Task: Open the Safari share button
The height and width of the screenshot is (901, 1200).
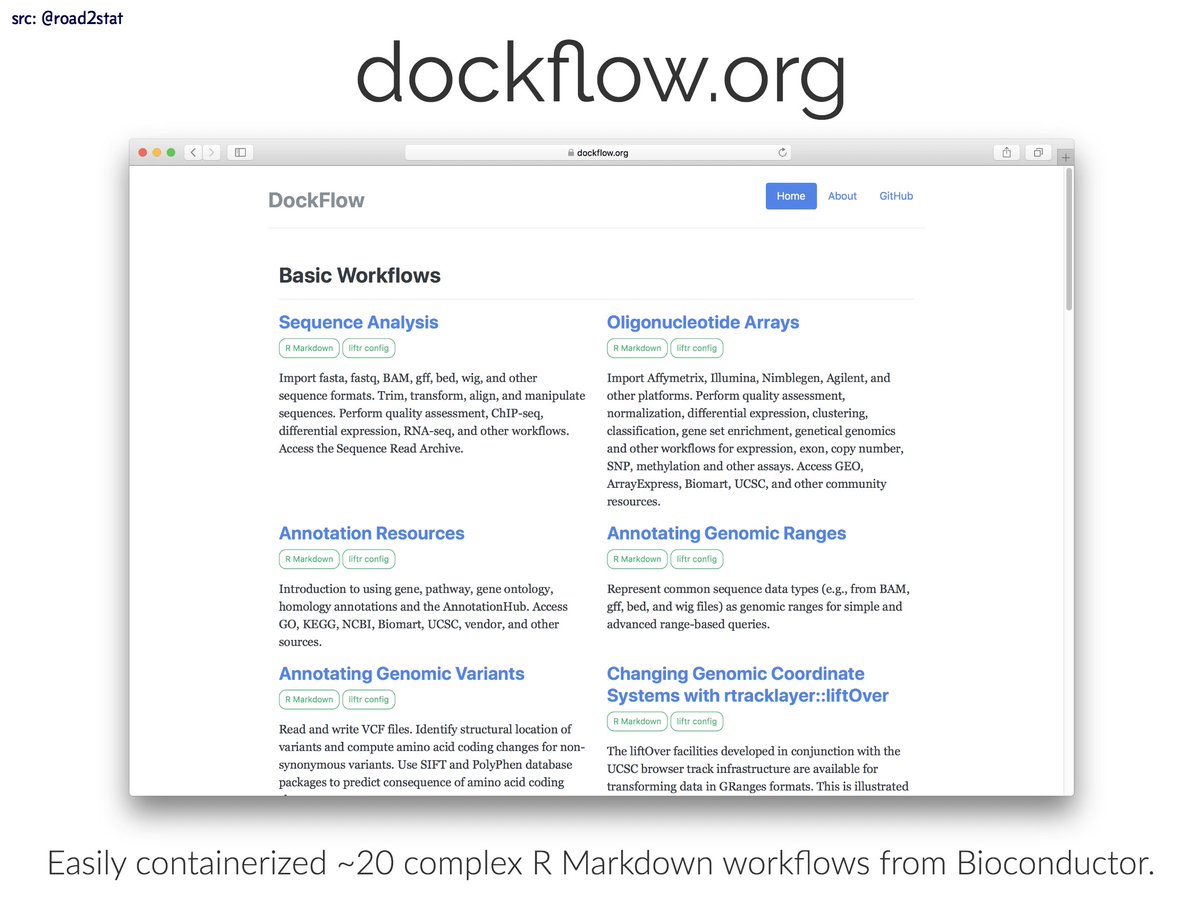Action: click(1006, 153)
